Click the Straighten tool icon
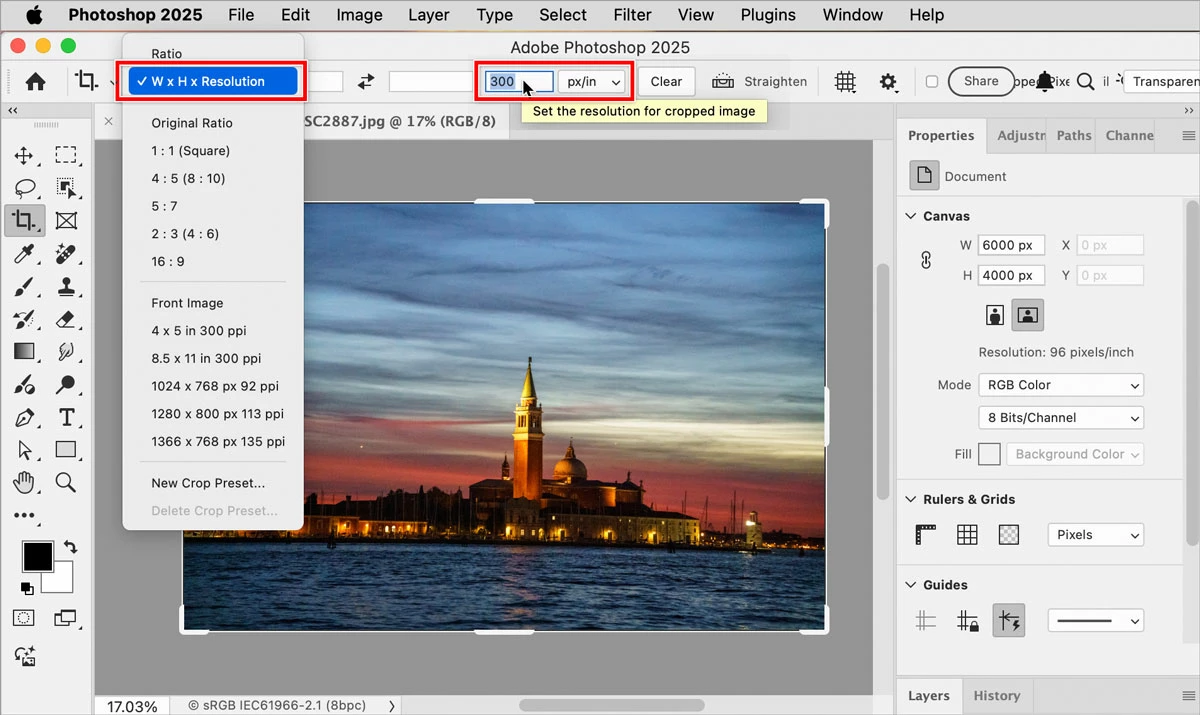The image size is (1200, 715). (722, 82)
